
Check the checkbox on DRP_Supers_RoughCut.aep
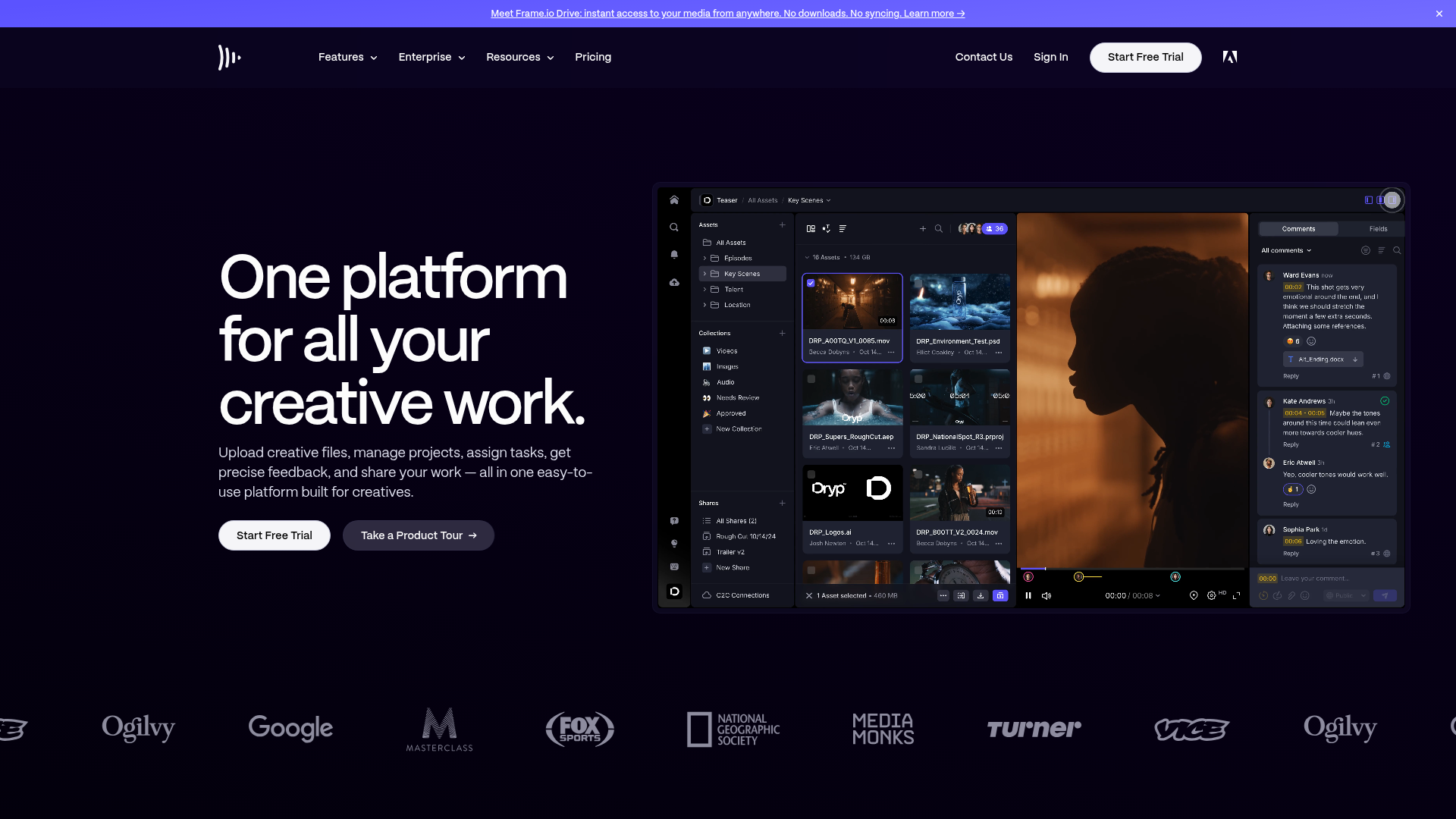click(x=811, y=379)
